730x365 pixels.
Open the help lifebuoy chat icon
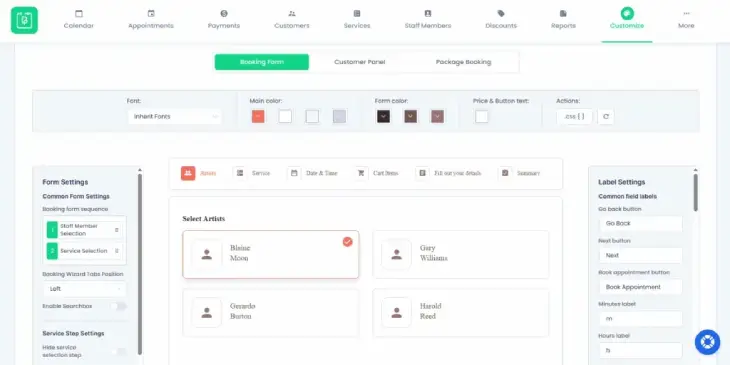pos(707,342)
